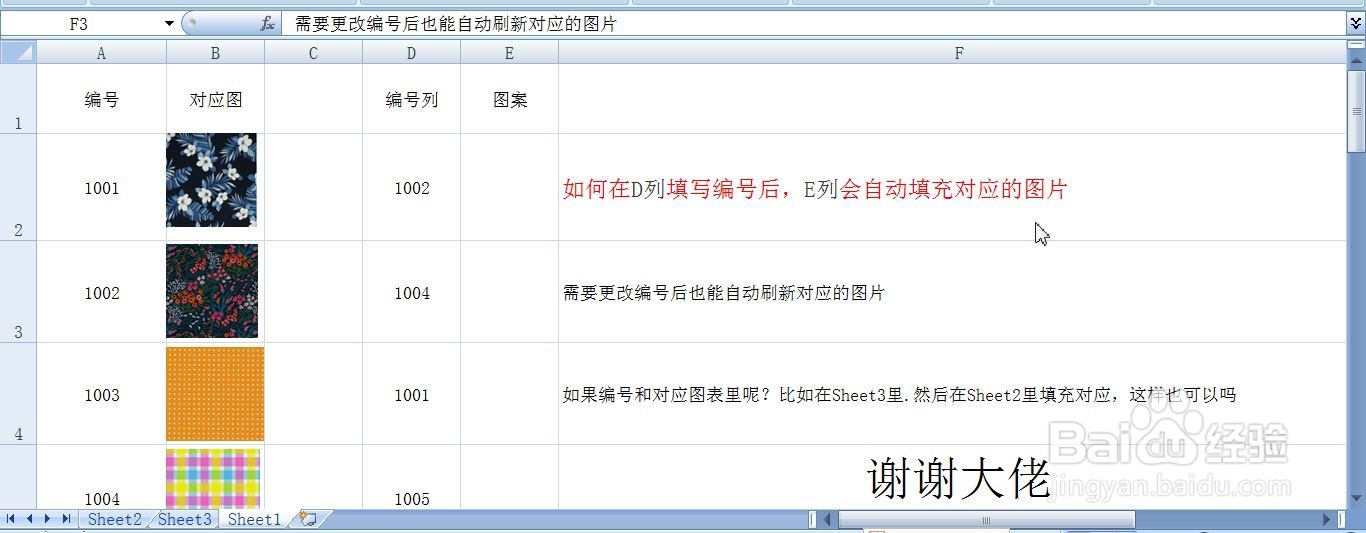Click horizontal scrollbar right arrow
This screenshot has width=1366, height=533.
tap(1327, 520)
